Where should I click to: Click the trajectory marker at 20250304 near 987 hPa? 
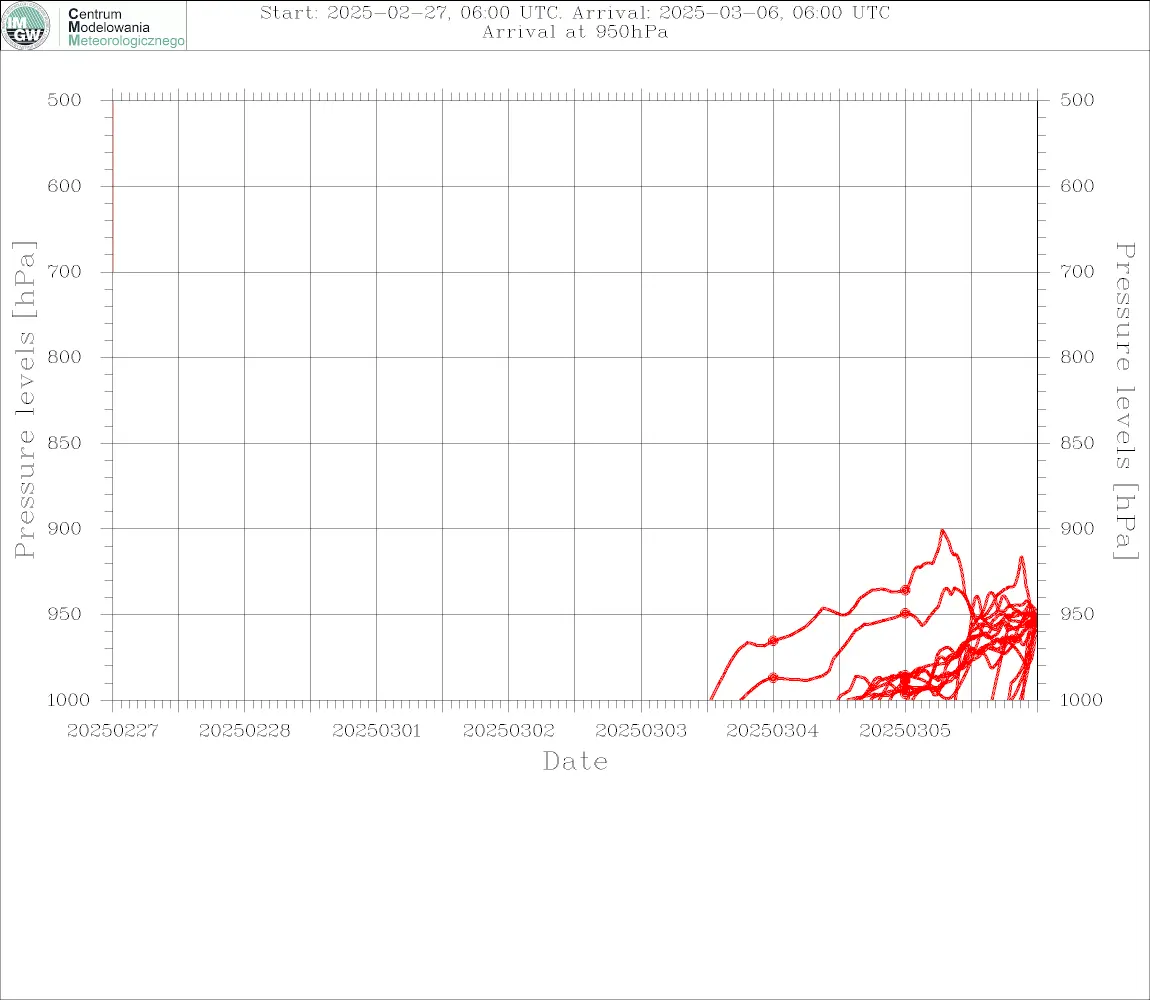click(x=773, y=678)
